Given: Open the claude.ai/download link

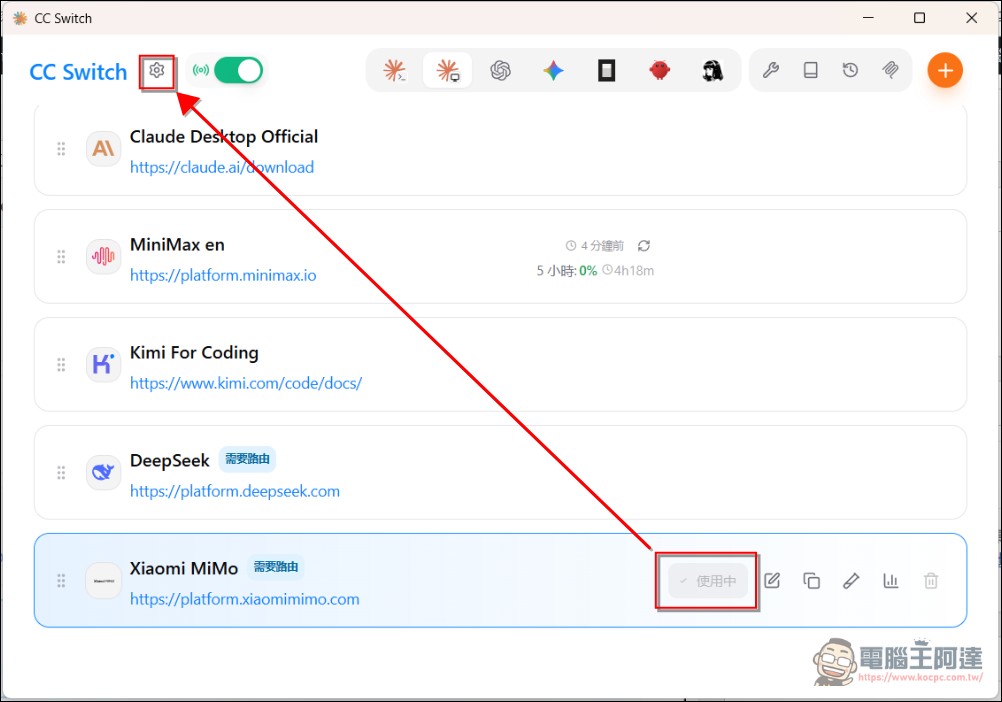Looking at the screenshot, I should 222,167.
